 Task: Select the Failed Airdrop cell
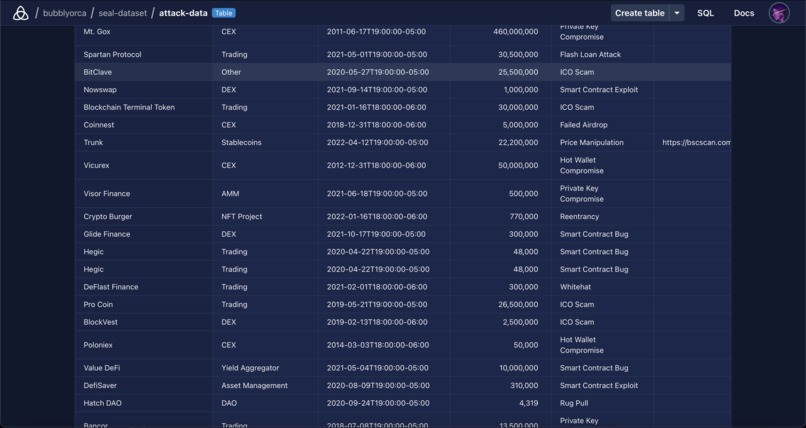click(x=602, y=125)
